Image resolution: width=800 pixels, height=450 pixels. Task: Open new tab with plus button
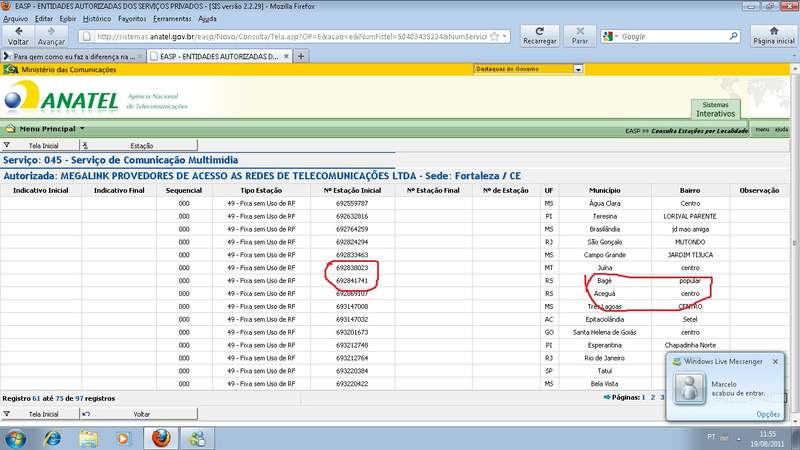(x=301, y=56)
